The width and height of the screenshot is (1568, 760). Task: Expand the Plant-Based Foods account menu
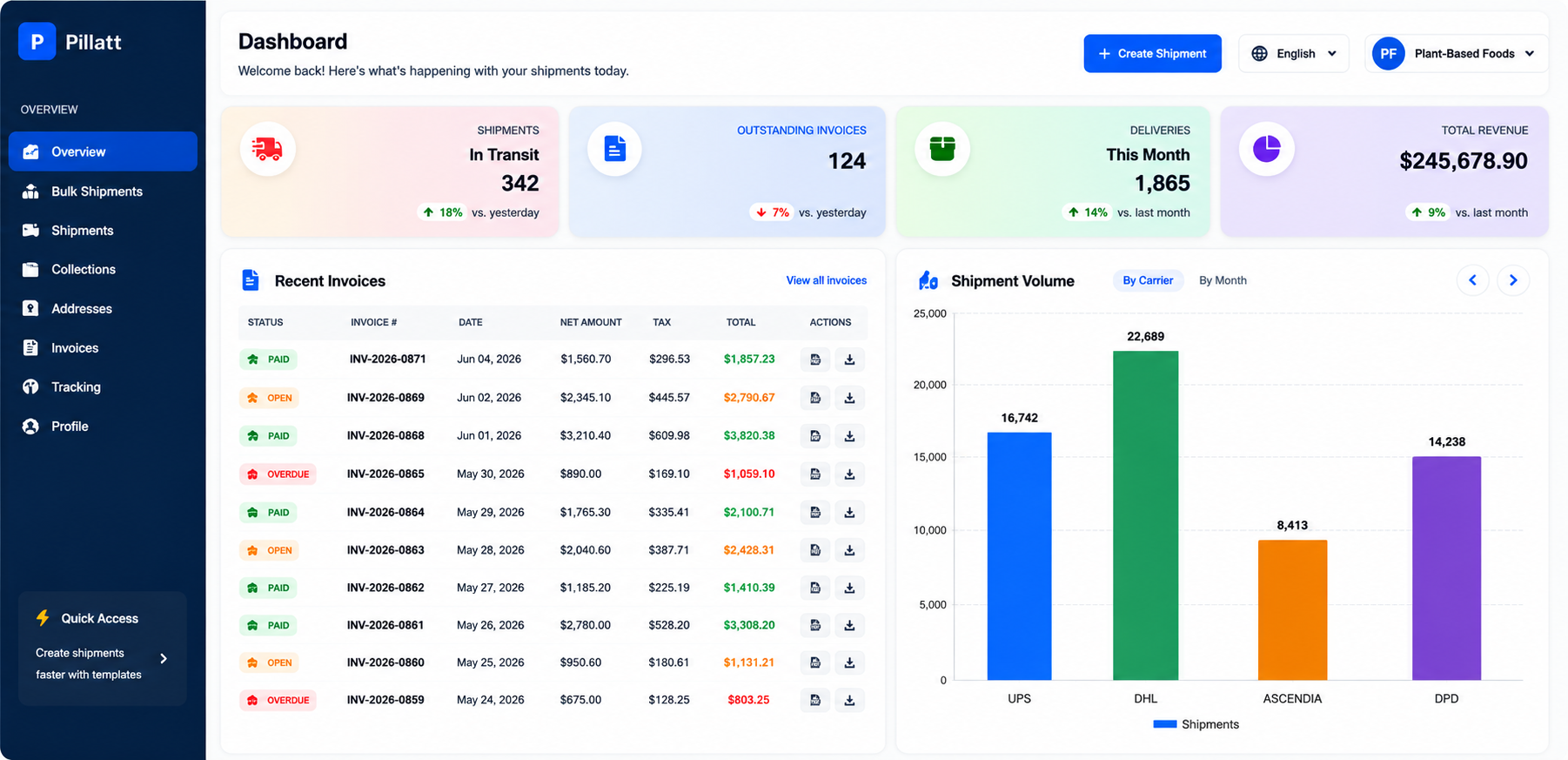click(x=1457, y=54)
